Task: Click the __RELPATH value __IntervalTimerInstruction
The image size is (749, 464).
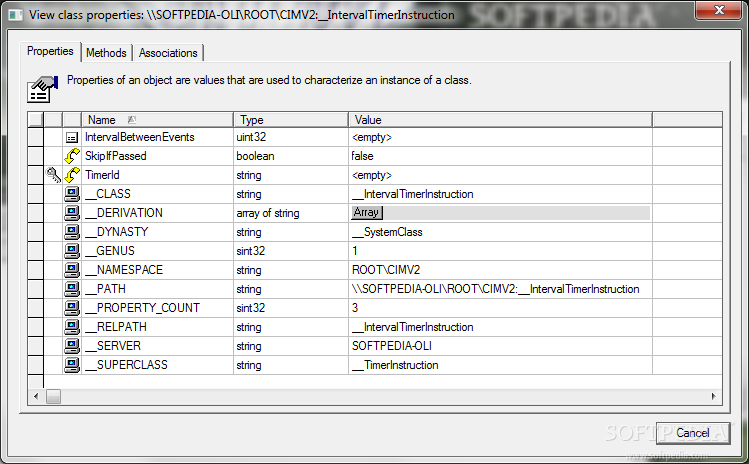Action: [x=413, y=327]
